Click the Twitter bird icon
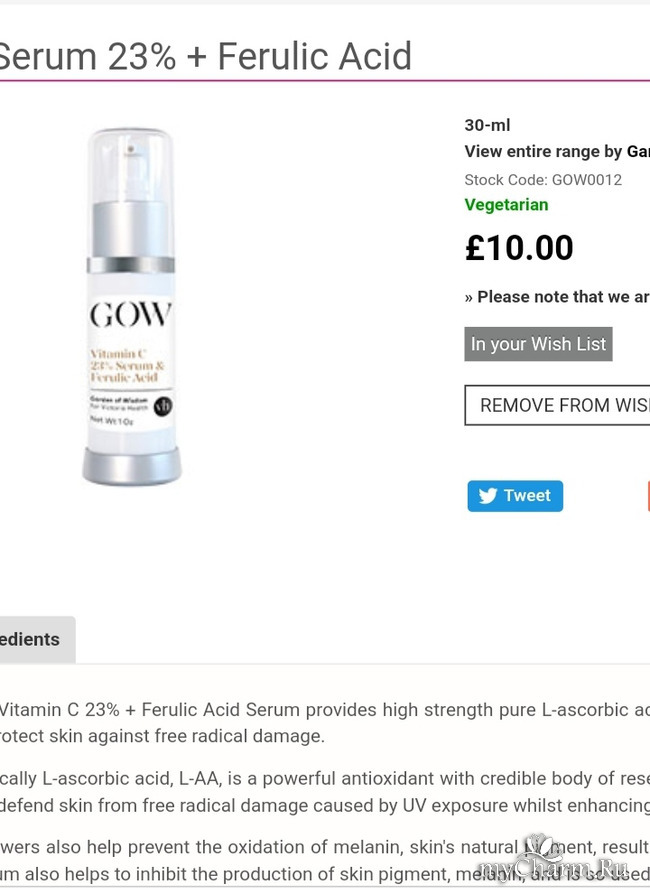This screenshot has width=650, height=894. tap(487, 496)
